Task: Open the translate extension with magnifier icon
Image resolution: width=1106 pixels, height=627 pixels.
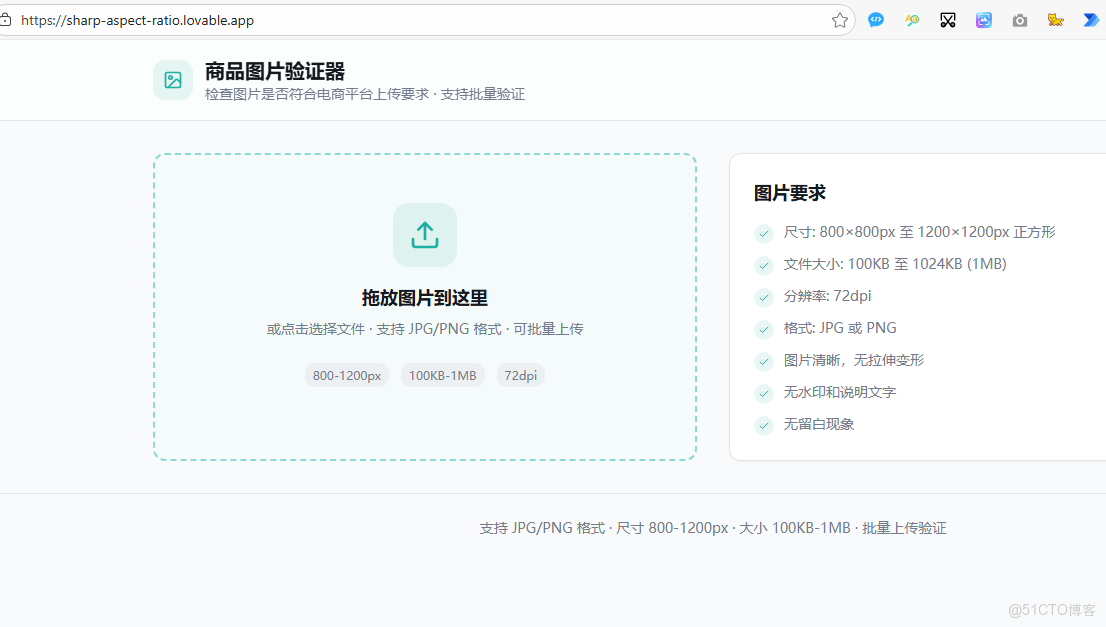Action: coord(911,19)
